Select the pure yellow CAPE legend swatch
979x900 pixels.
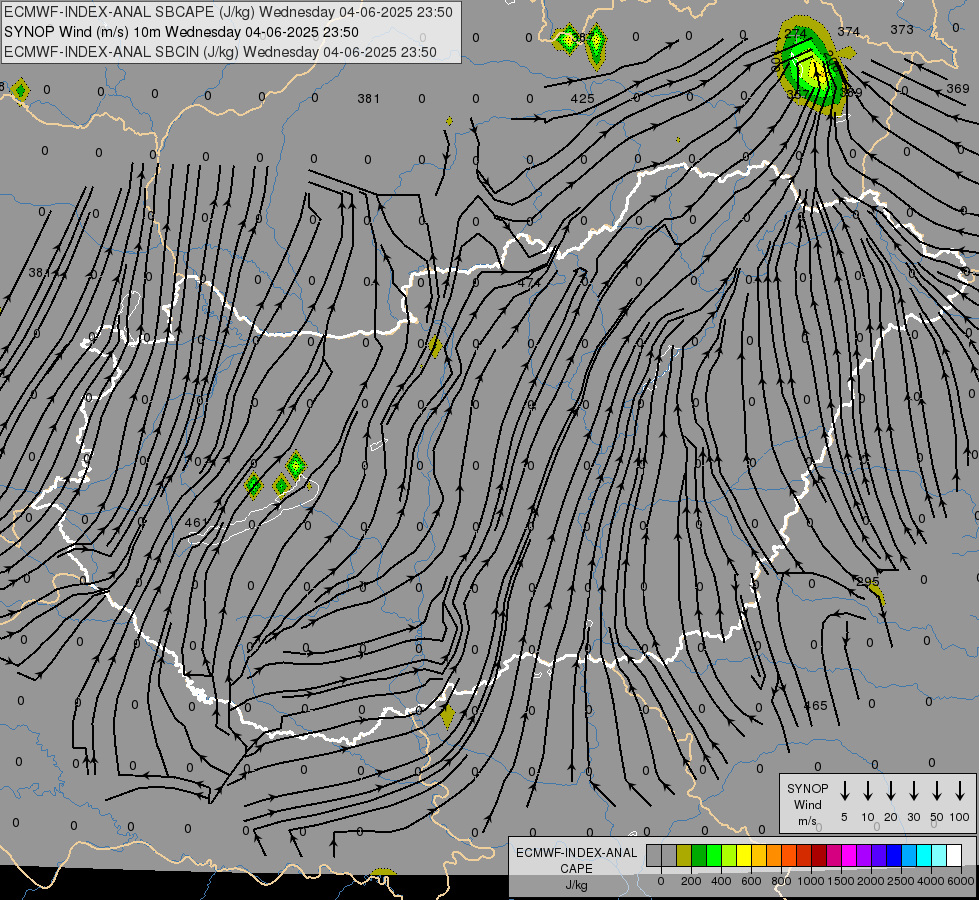(744, 855)
